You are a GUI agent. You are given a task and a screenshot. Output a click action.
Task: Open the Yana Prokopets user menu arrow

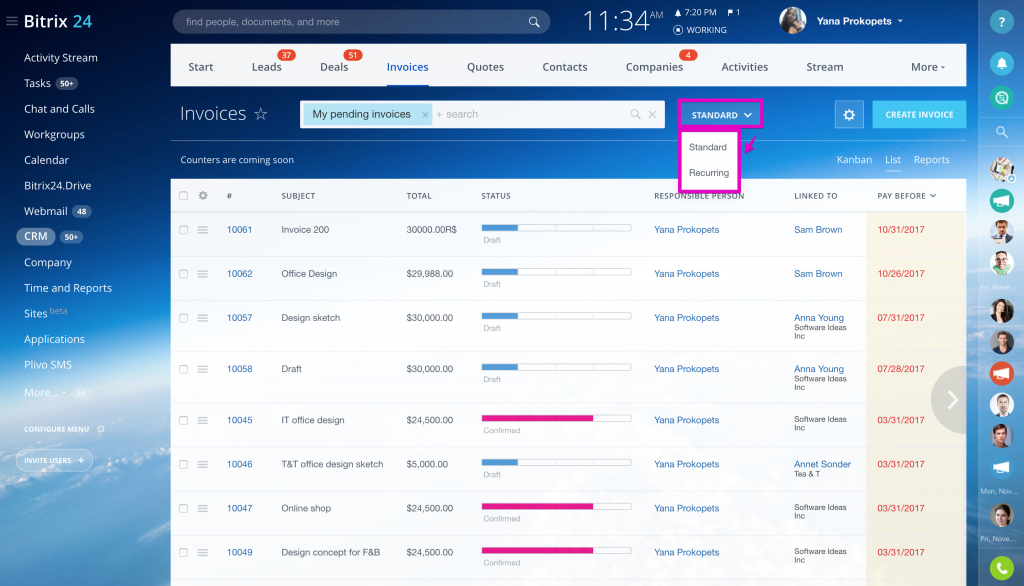pos(901,21)
